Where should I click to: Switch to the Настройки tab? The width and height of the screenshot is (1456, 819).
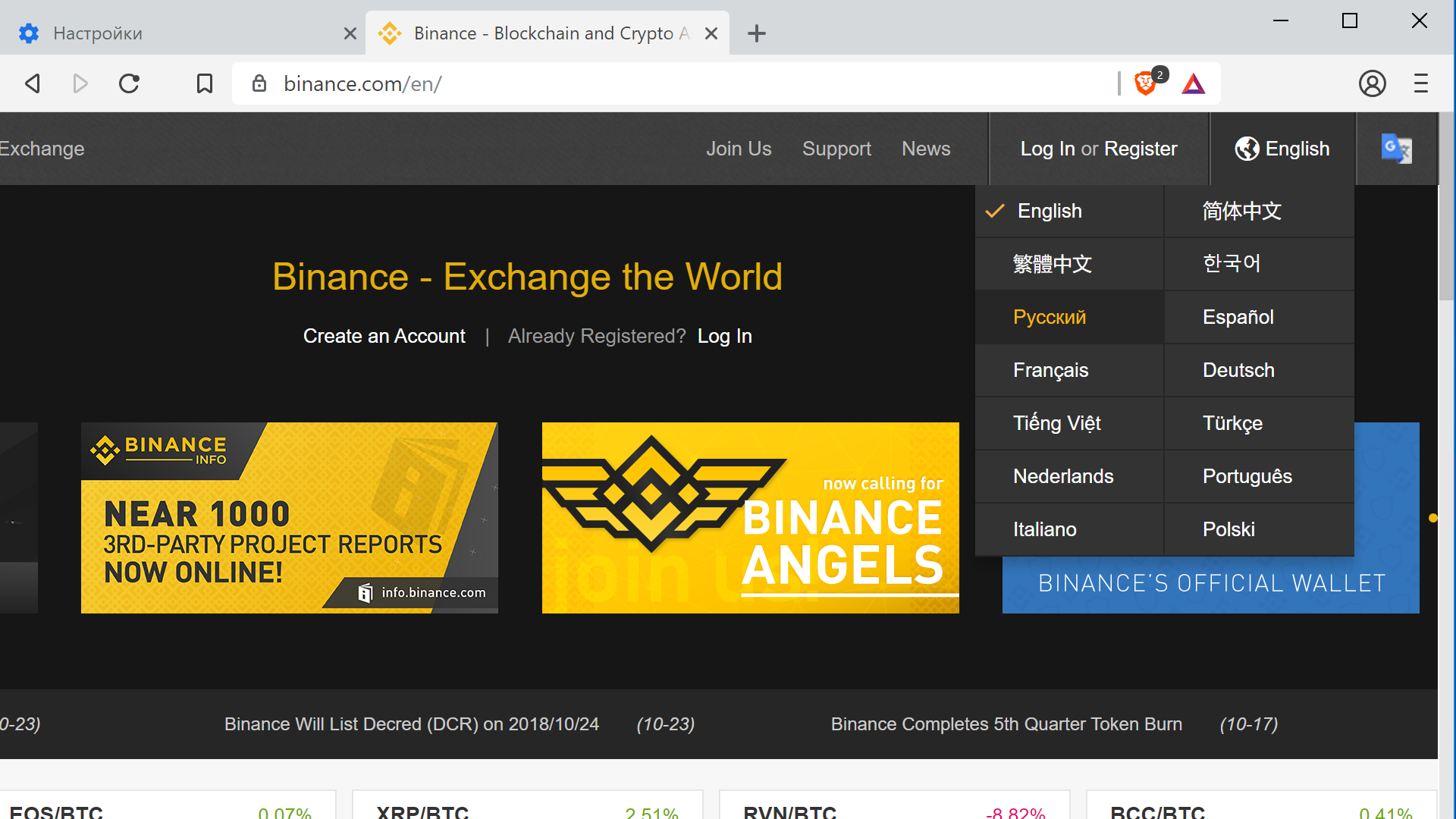point(182,33)
